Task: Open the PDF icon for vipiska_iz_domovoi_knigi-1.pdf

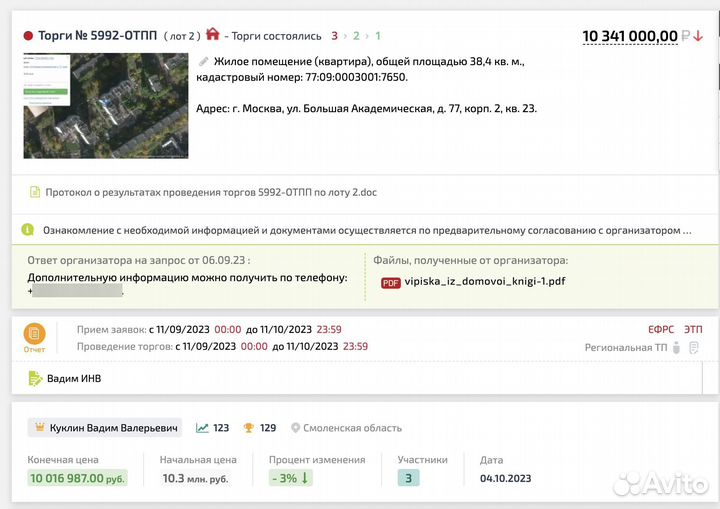Action: coord(391,282)
